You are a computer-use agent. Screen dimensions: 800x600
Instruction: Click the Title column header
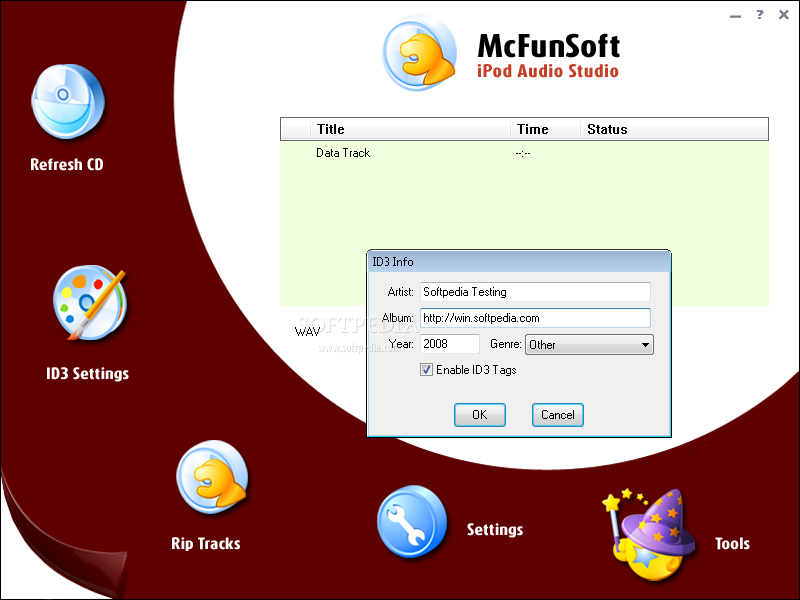click(410, 129)
